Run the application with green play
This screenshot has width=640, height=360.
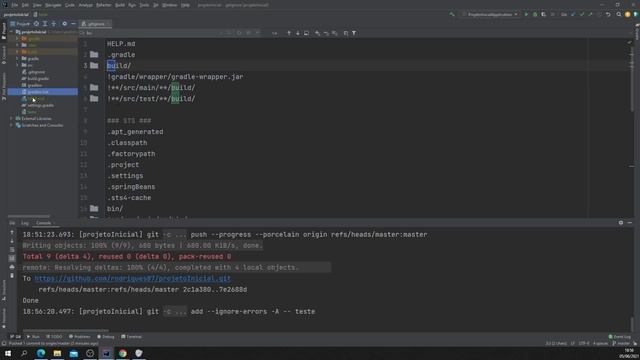[526, 14]
